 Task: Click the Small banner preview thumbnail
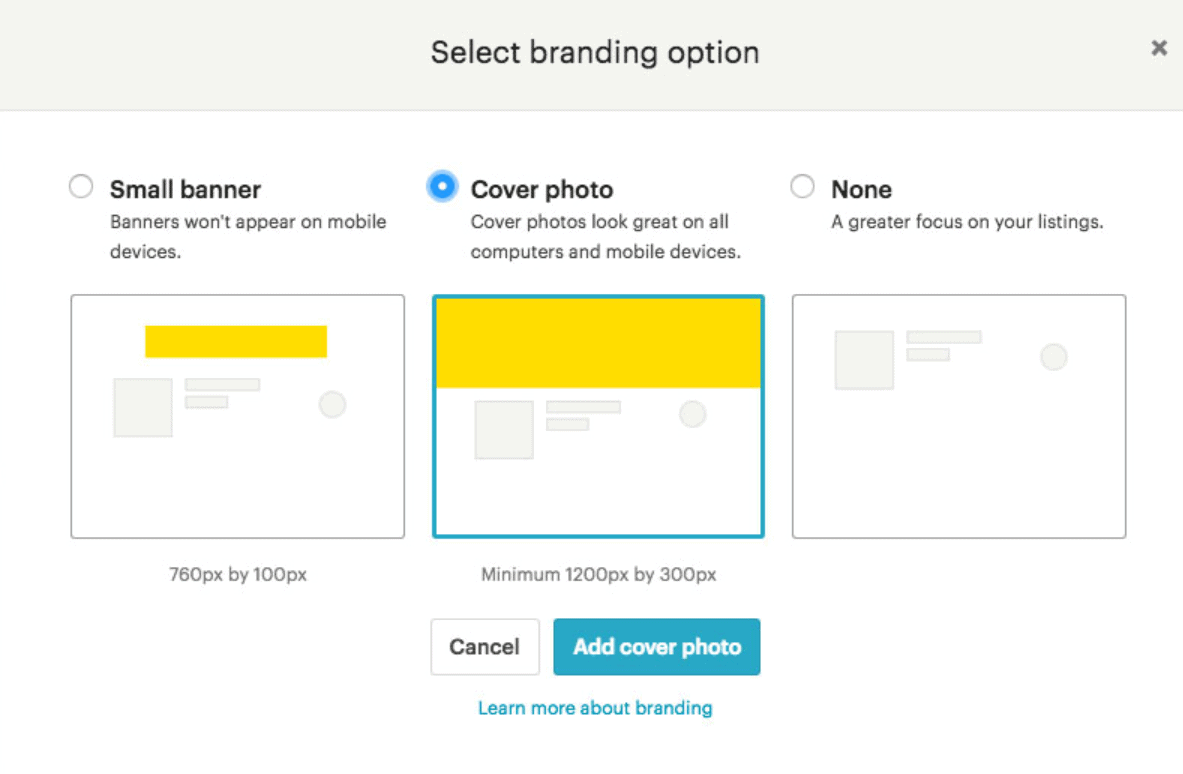pos(237,460)
